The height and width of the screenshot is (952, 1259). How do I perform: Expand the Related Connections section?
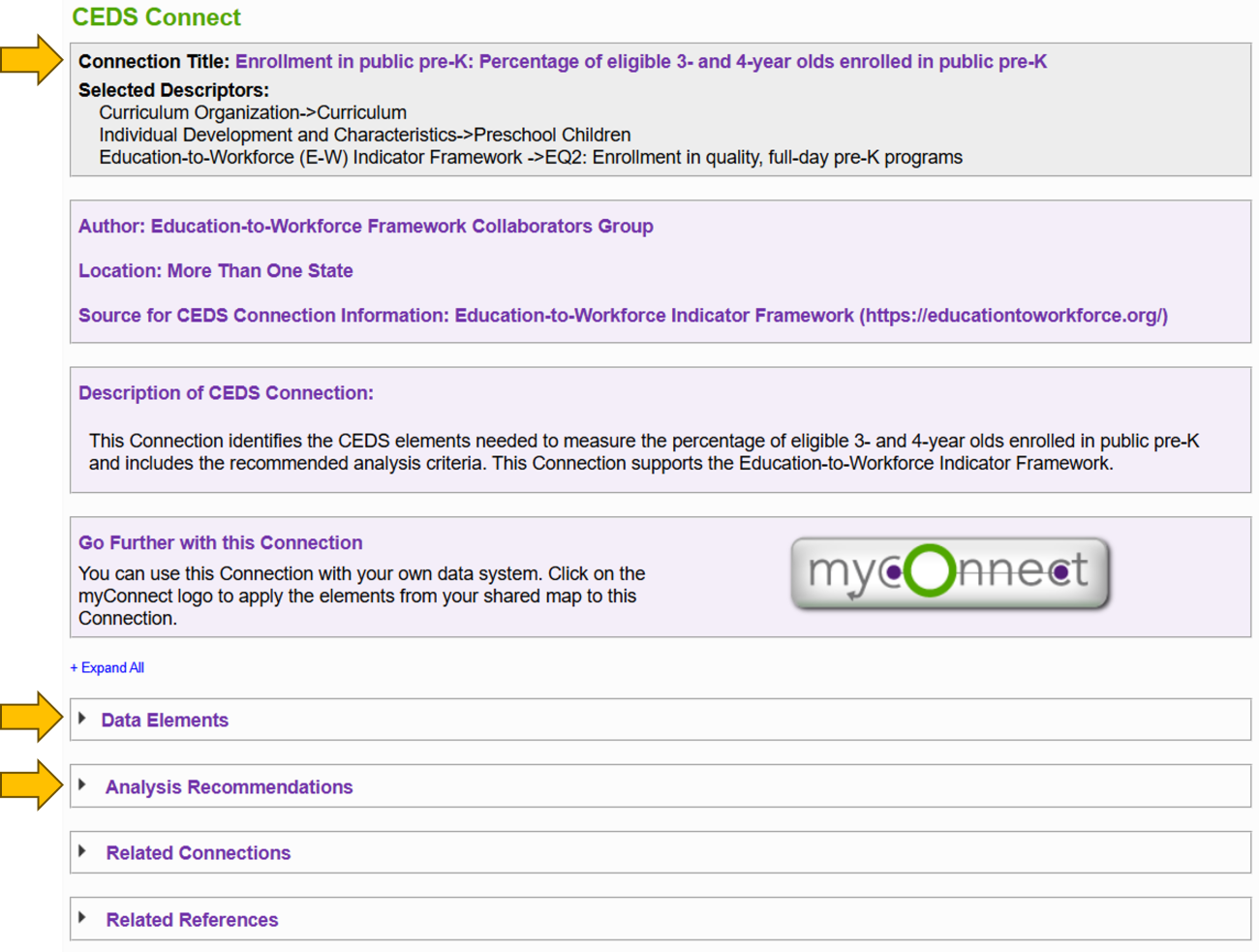(x=198, y=852)
